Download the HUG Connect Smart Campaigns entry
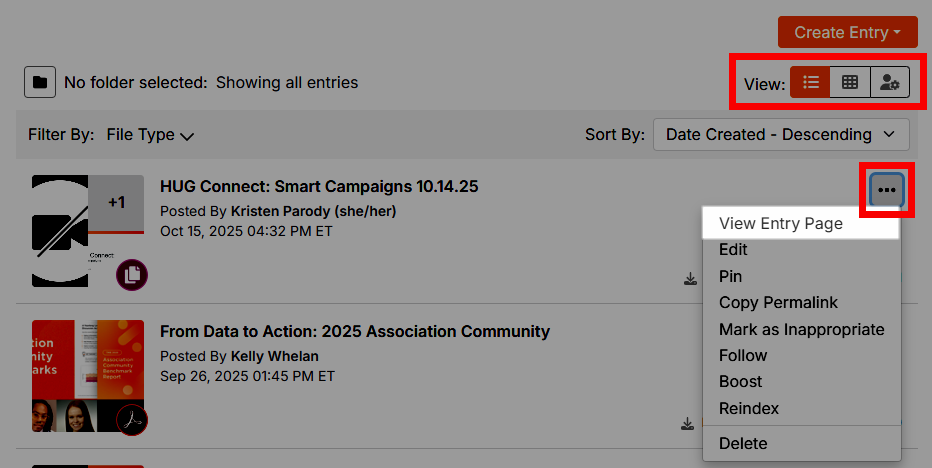 click(x=690, y=279)
